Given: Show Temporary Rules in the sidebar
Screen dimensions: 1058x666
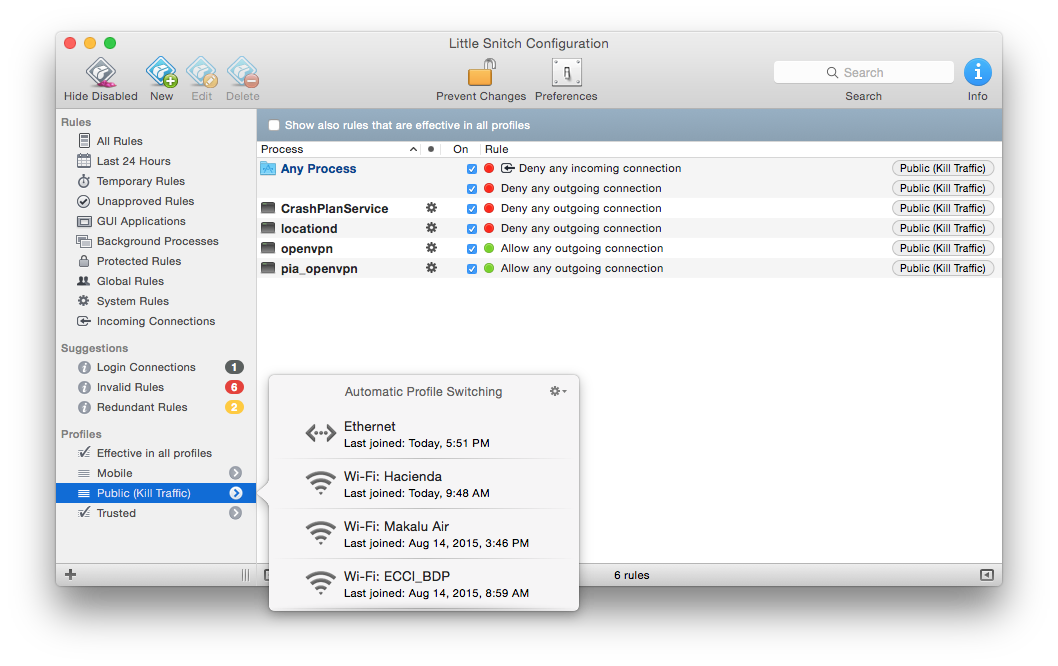Looking at the screenshot, I should [x=140, y=182].
